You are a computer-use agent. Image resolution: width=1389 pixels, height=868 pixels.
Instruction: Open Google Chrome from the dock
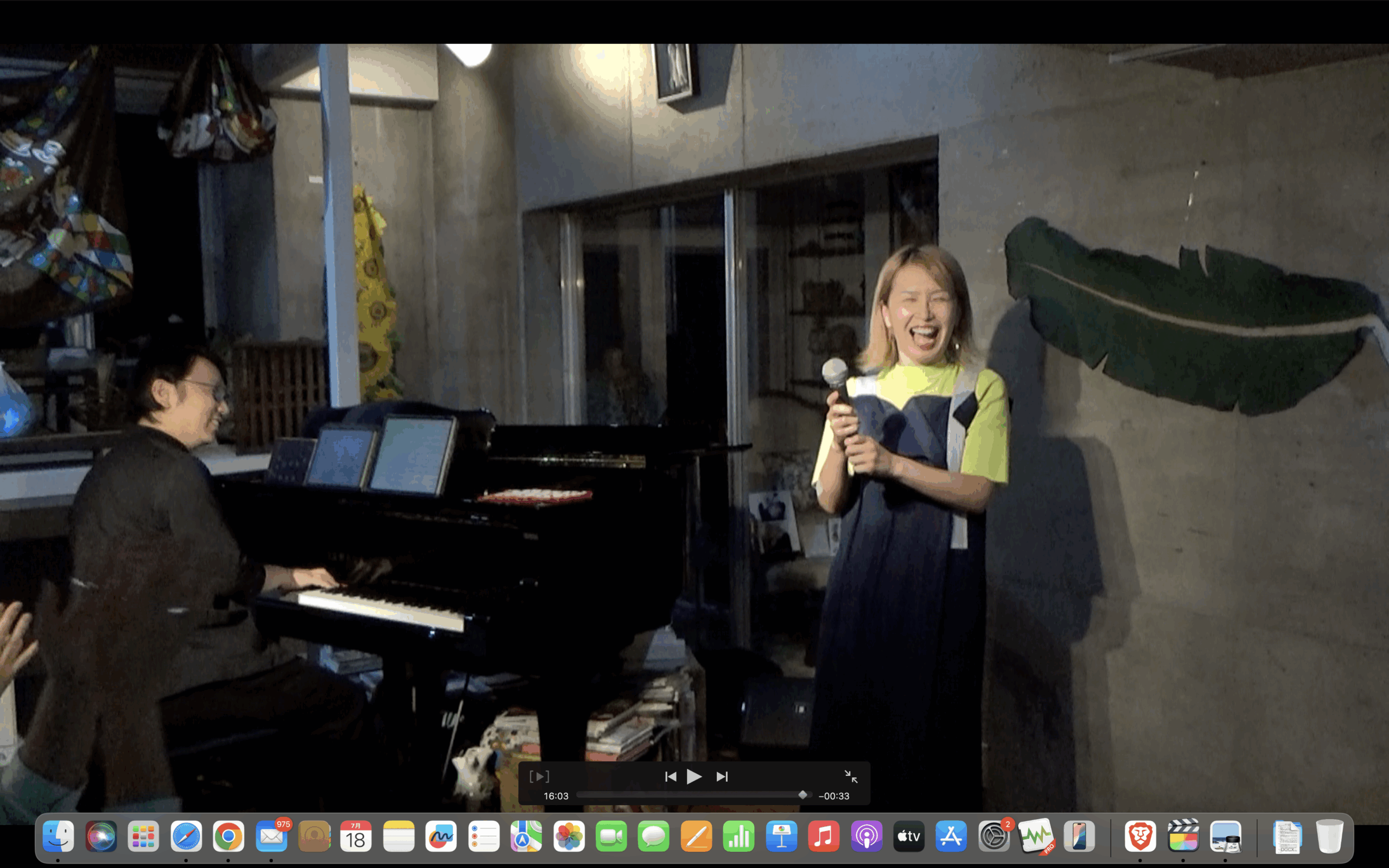[x=228, y=837]
